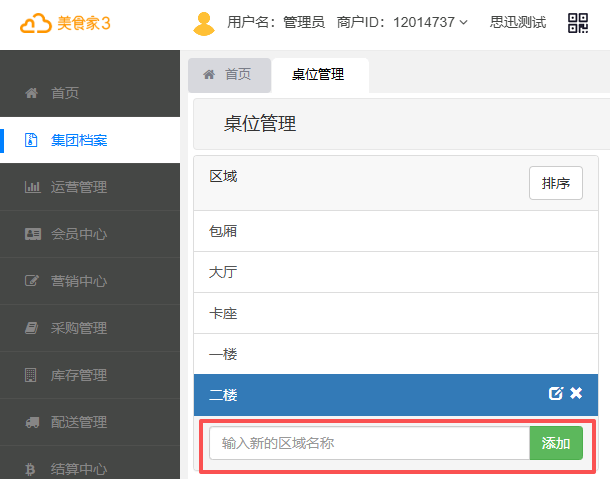This screenshot has width=610, height=479.
Task: Click the 排序 button
Action: click(555, 184)
